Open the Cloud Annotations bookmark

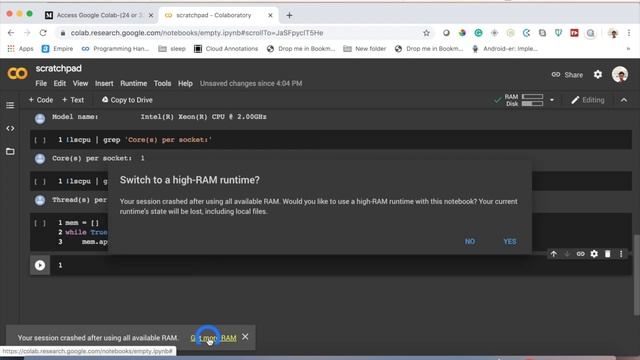[226, 49]
